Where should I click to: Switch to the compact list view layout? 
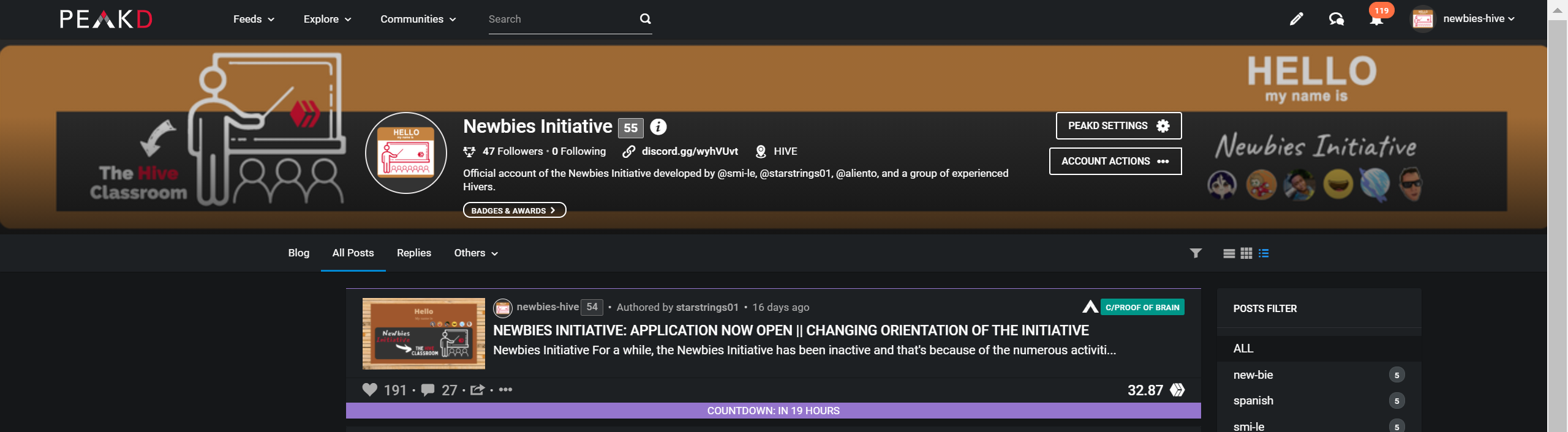(x=1264, y=253)
